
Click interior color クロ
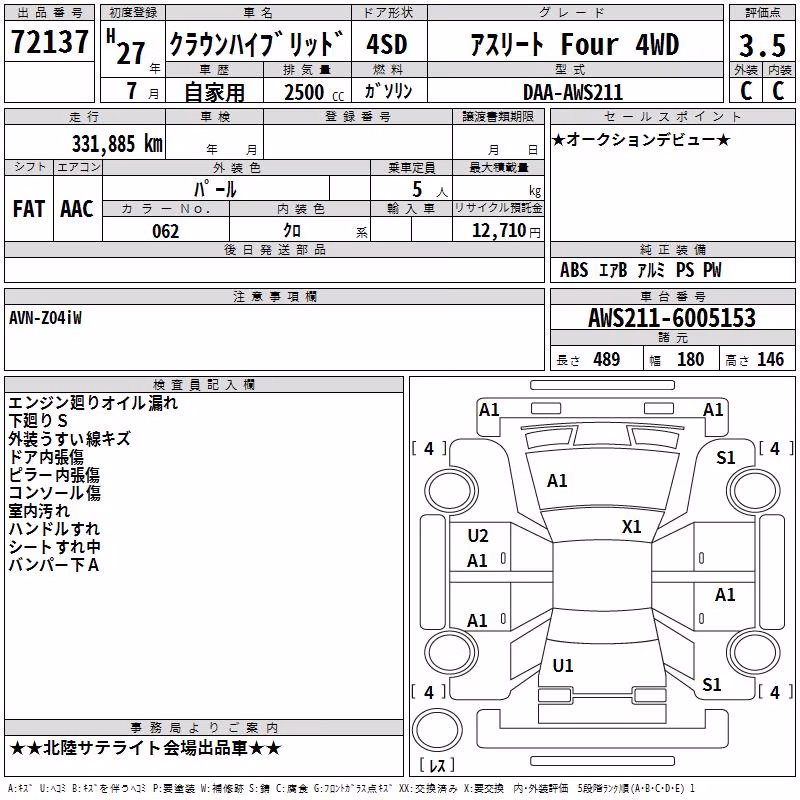[292, 231]
